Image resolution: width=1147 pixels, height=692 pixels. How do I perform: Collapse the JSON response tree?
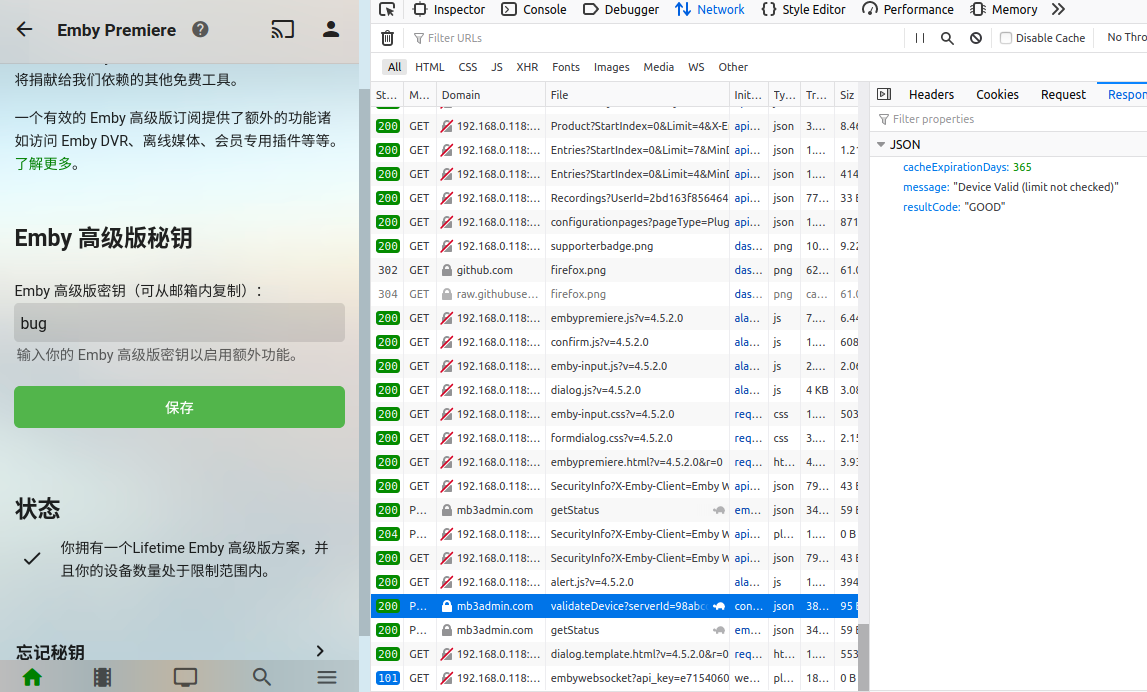click(x=881, y=145)
